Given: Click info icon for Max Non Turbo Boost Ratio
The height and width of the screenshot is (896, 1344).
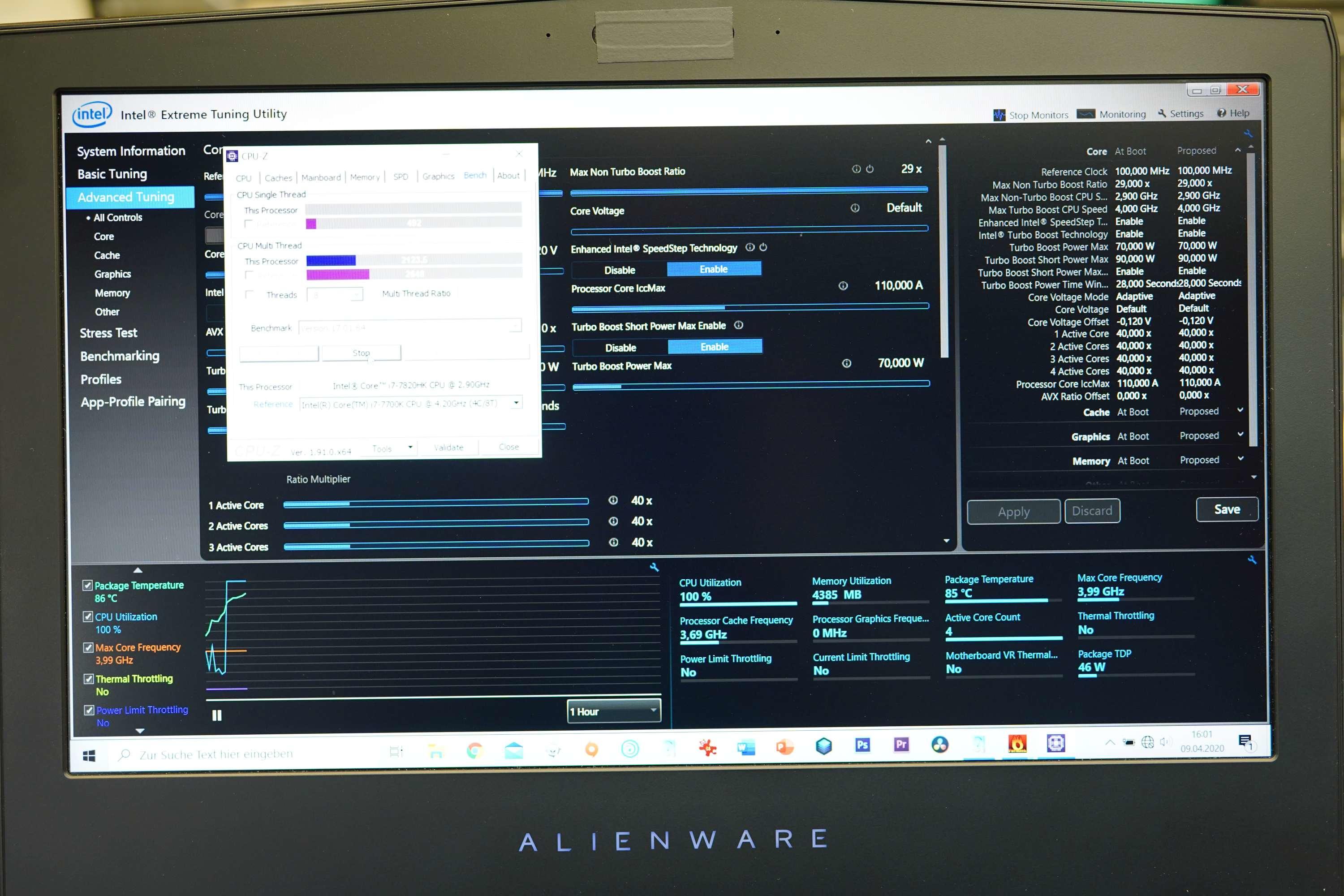Looking at the screenshot, I should 856,169.
